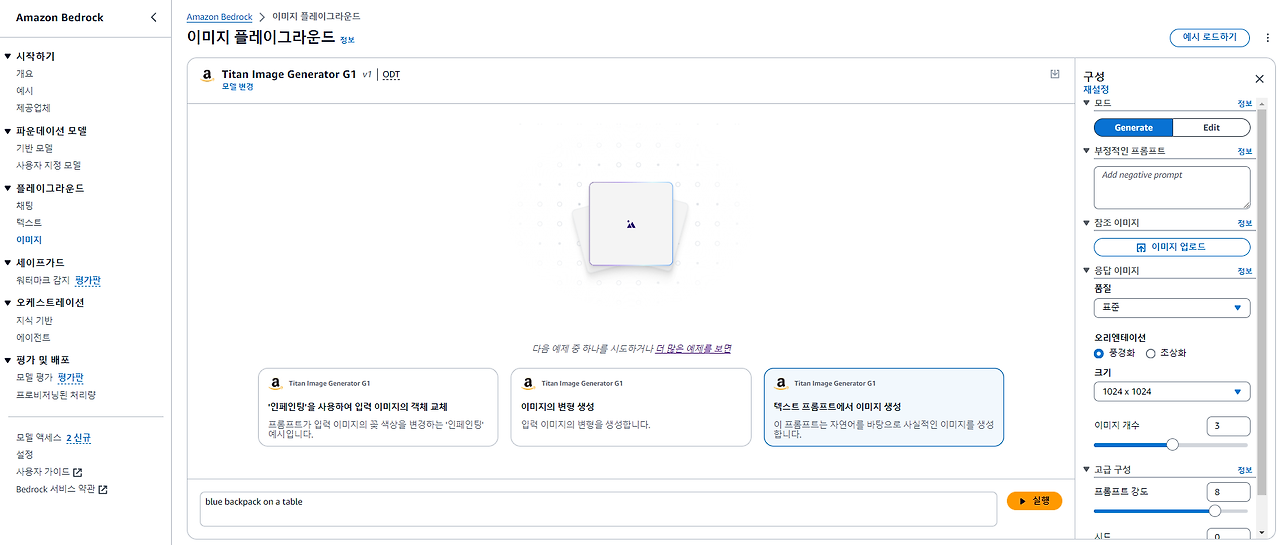Collapse the 부정적인 프롬프트 section
1280x545 pixels.
(1088, 151)
